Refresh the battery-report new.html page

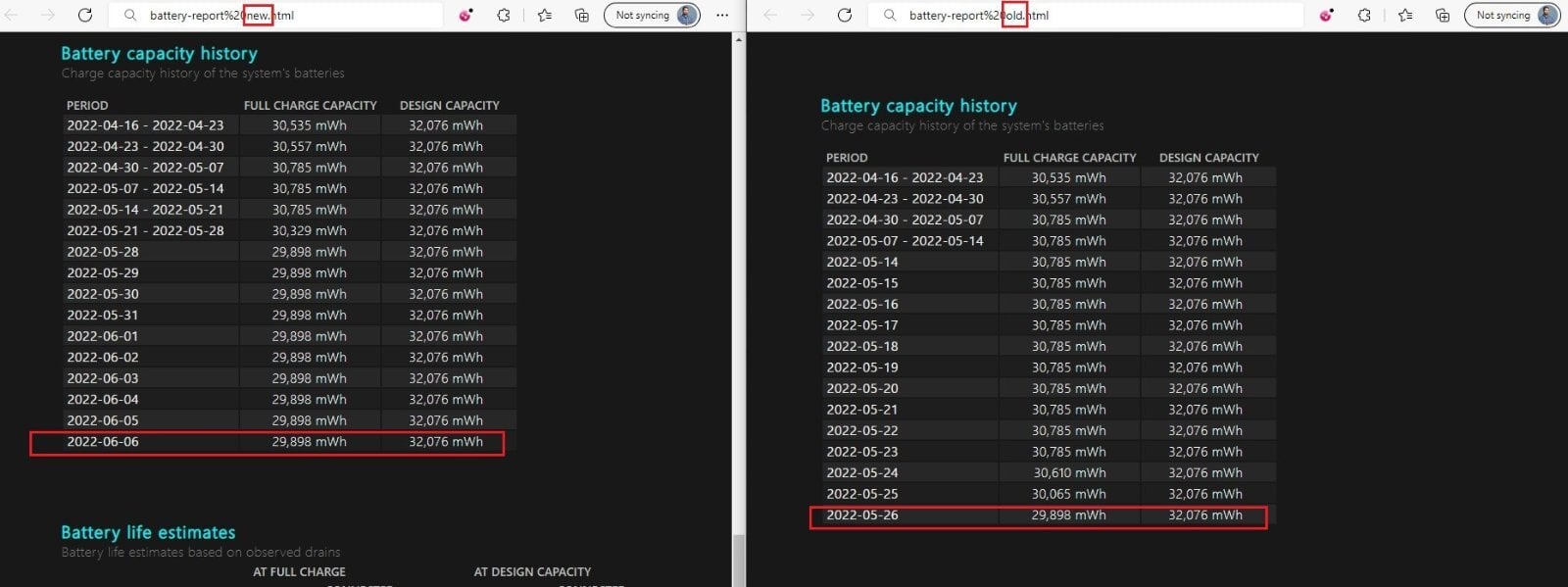pyautogui.click(x=85, y=15)
